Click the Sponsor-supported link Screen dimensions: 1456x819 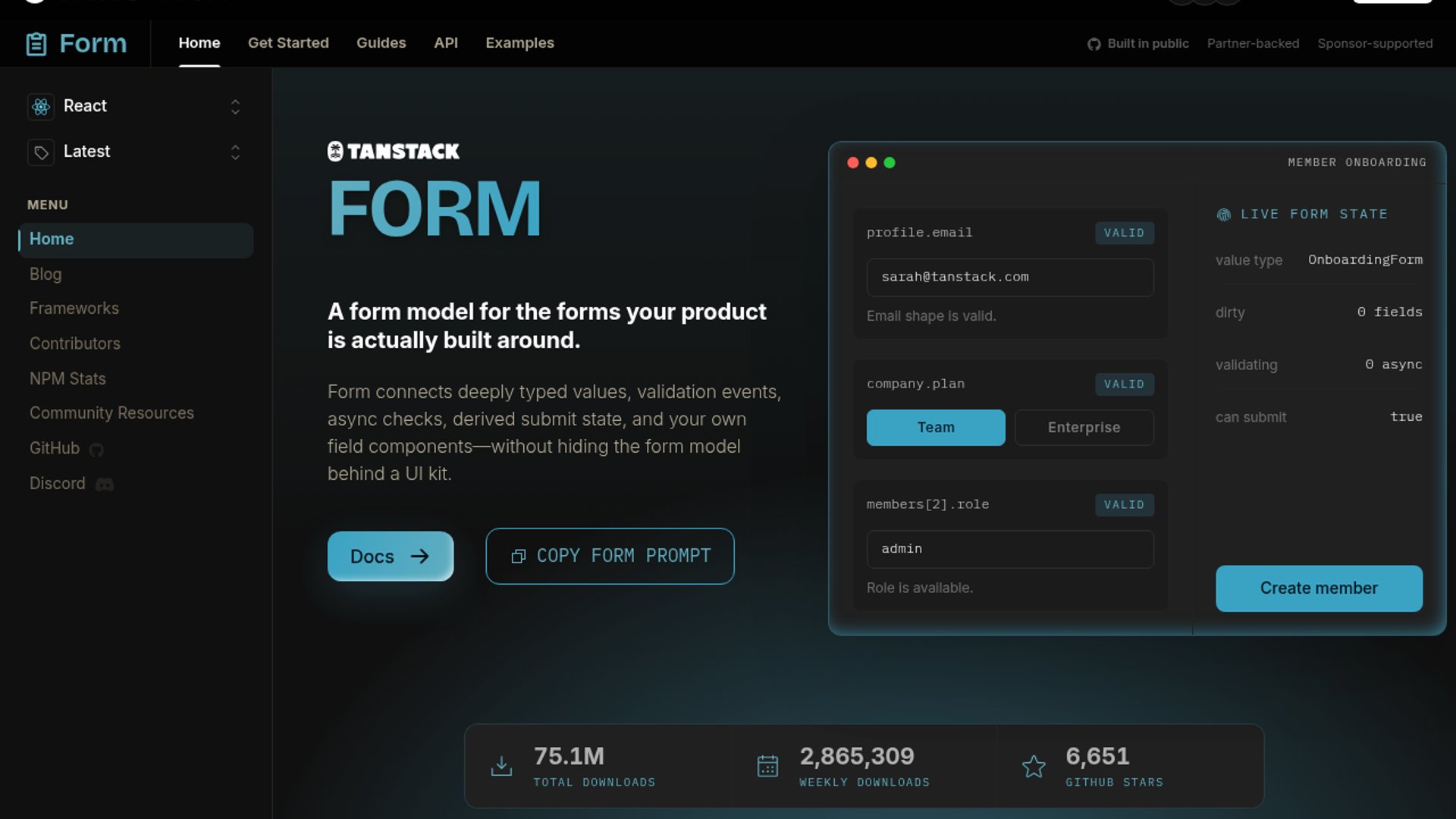(x=1375, y=44)
